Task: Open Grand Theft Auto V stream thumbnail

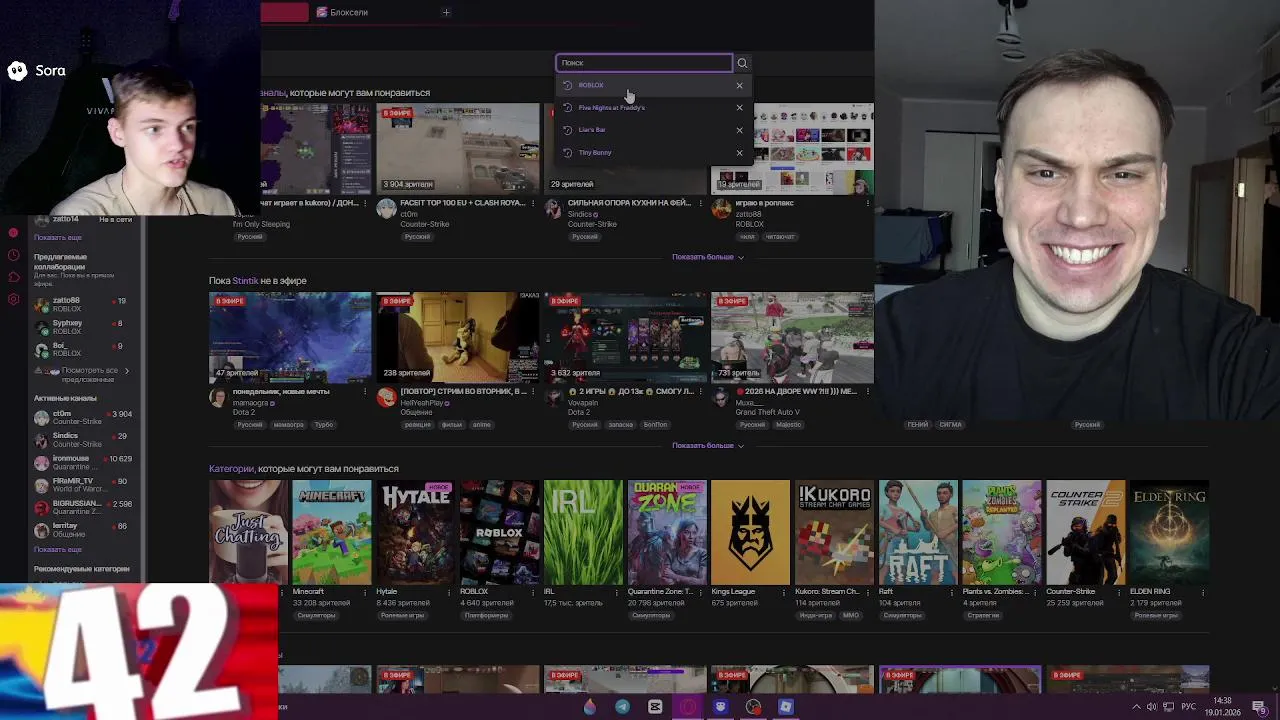Action: pyautogui.click(x=792, y=338)
